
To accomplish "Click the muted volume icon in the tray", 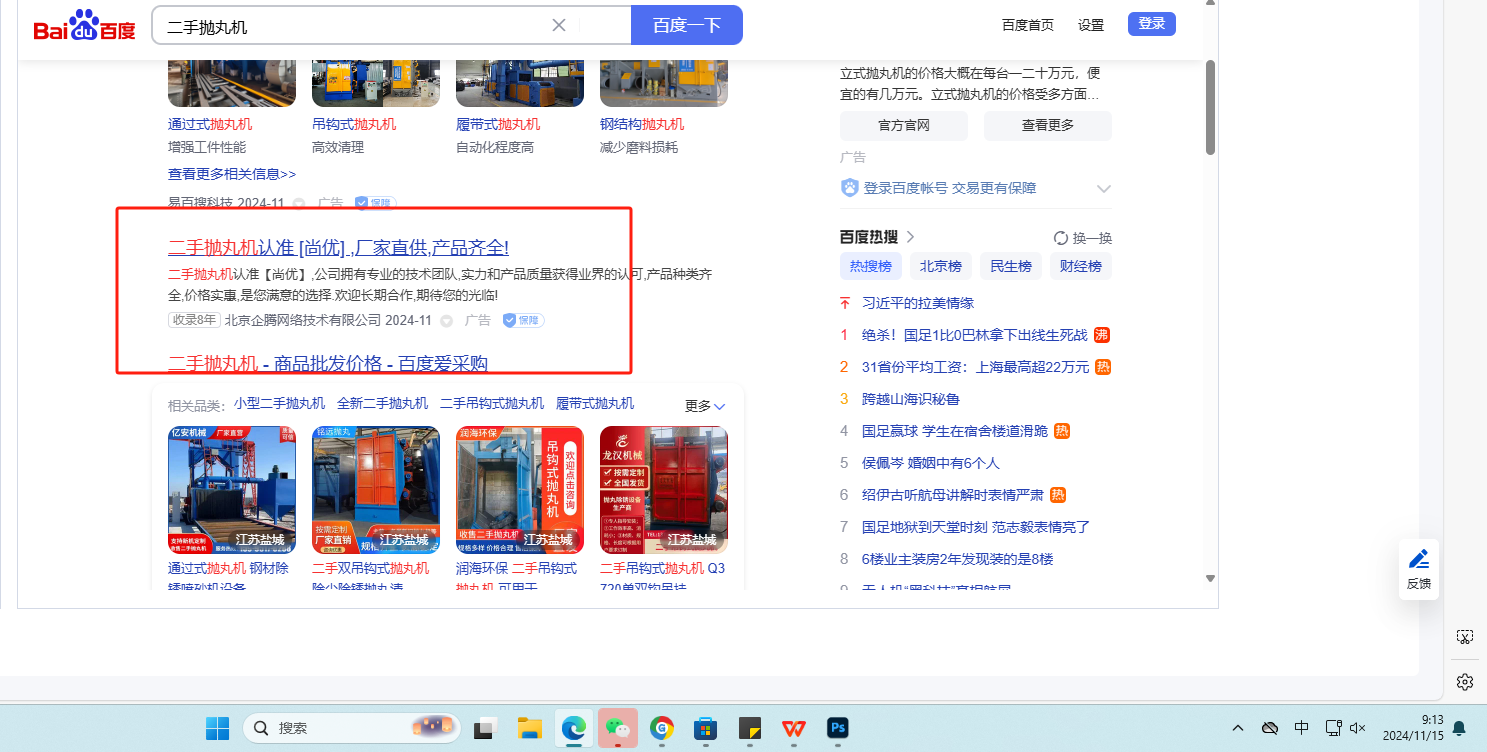I will pos(1358,728).
